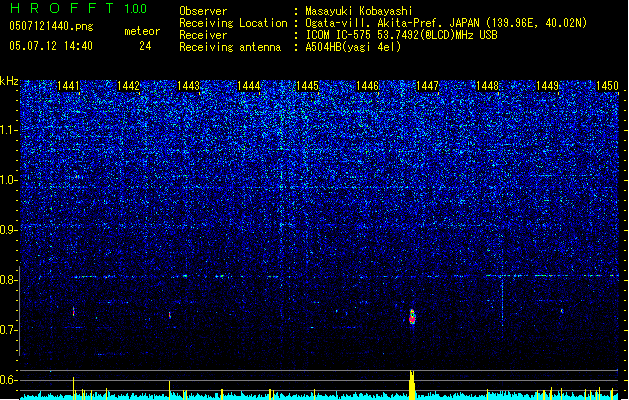The image size is (629, 400).
Task: Click the kHz axis unit label
Action: pos(9,81)
